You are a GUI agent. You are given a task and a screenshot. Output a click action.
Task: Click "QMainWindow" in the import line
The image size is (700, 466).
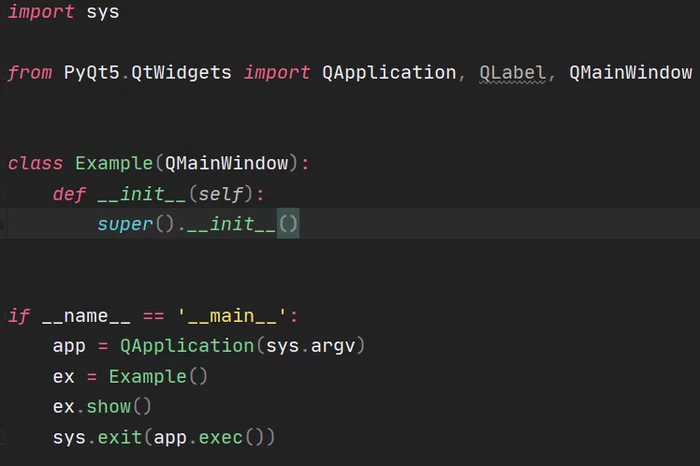[630, 72]
